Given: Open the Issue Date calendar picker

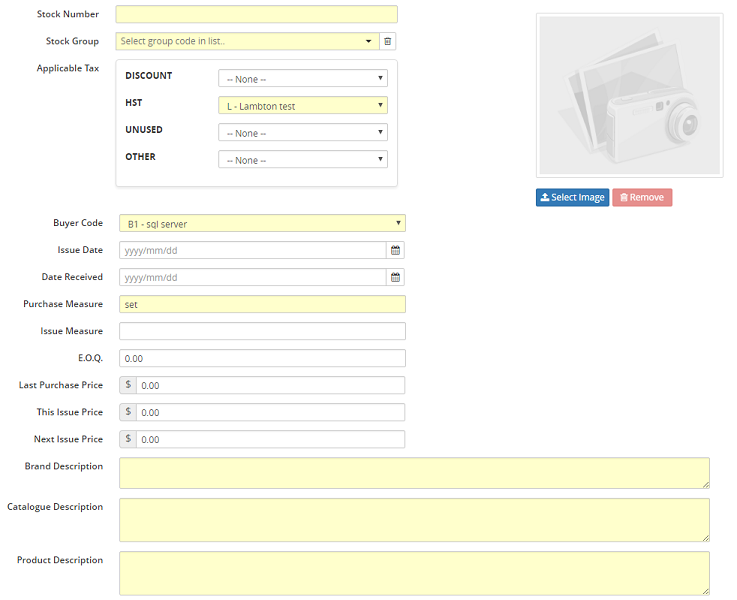Looking at the screenshot, I should [x=396, y=250].
